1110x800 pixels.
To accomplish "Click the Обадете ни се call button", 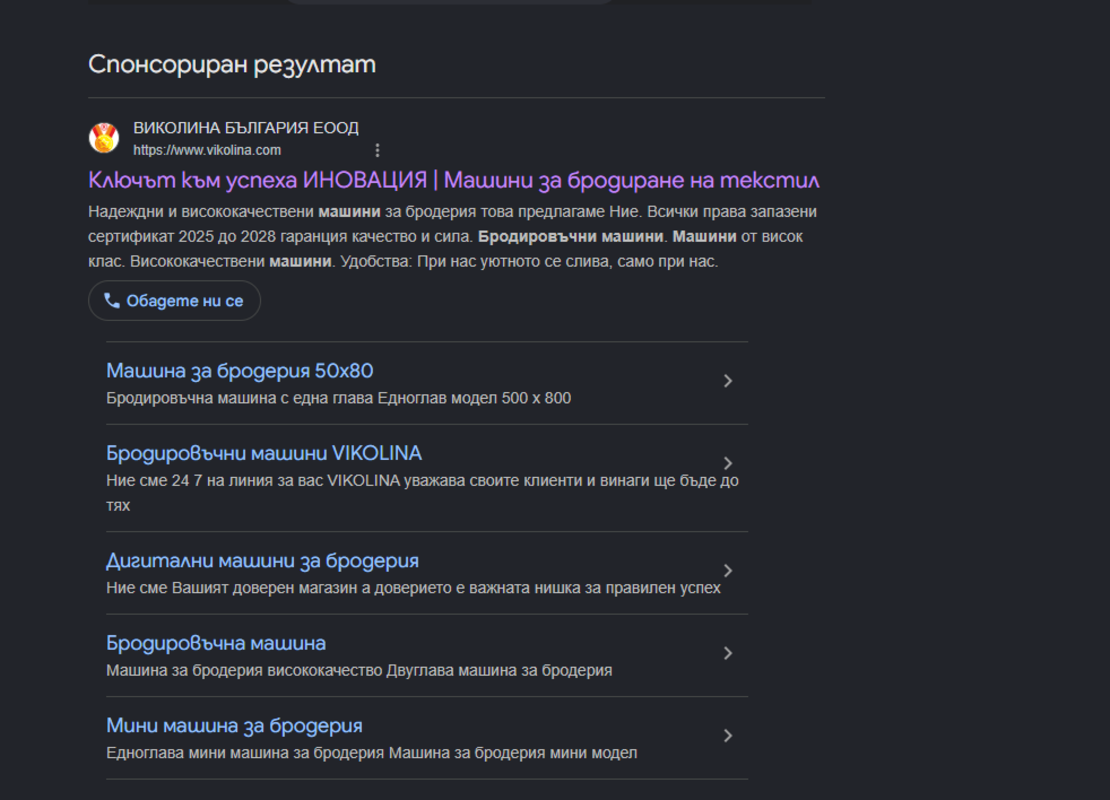I will click(174, 301).
